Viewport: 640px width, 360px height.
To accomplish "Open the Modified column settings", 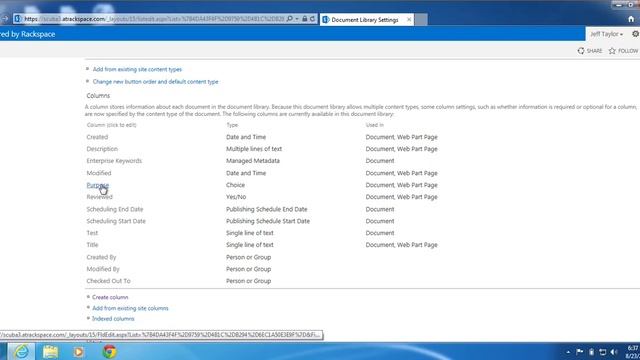I will (x=99, y=173).
